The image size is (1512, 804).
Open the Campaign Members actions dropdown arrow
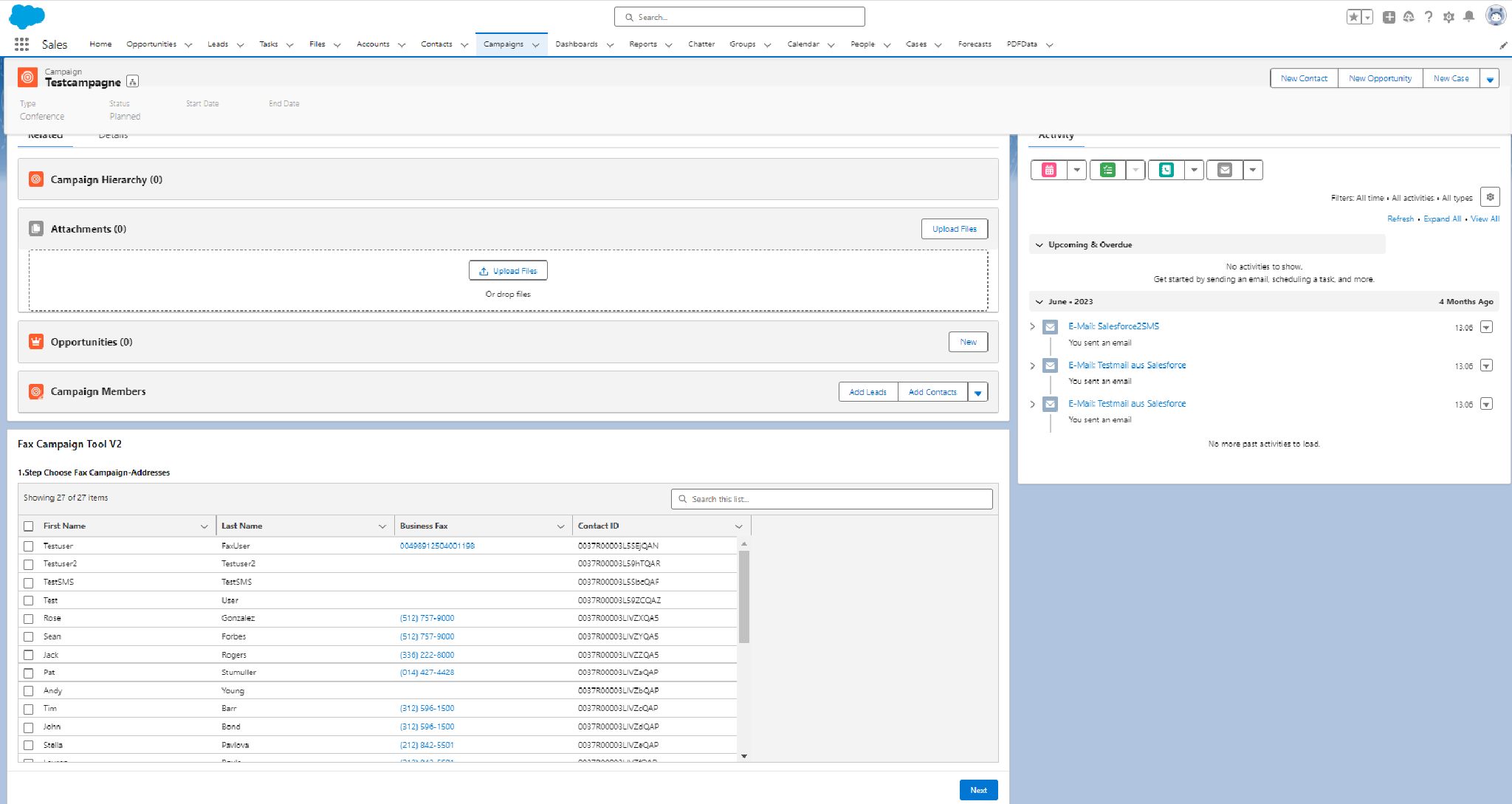pyautogui.click(x=977, y=392)
